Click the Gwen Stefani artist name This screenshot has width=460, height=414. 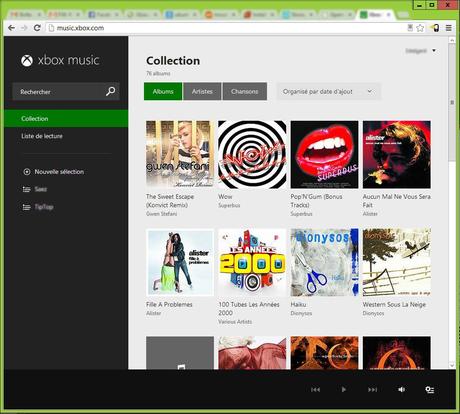(162, 214)
